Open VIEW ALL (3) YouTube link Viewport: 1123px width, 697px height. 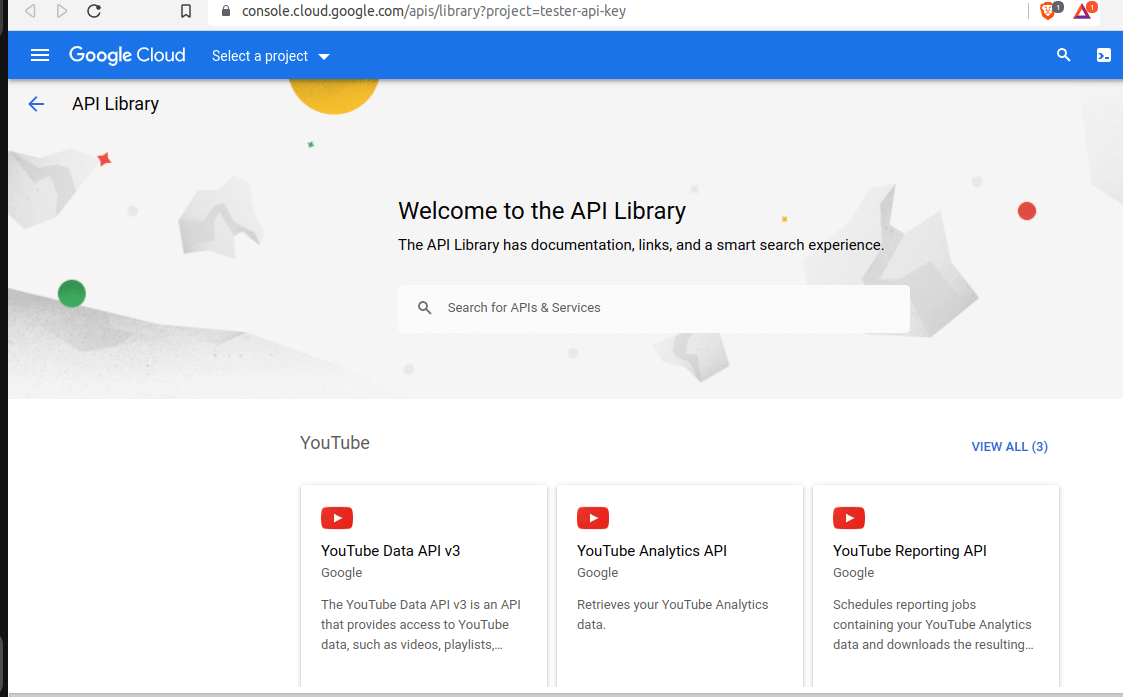coord(1009,446)
